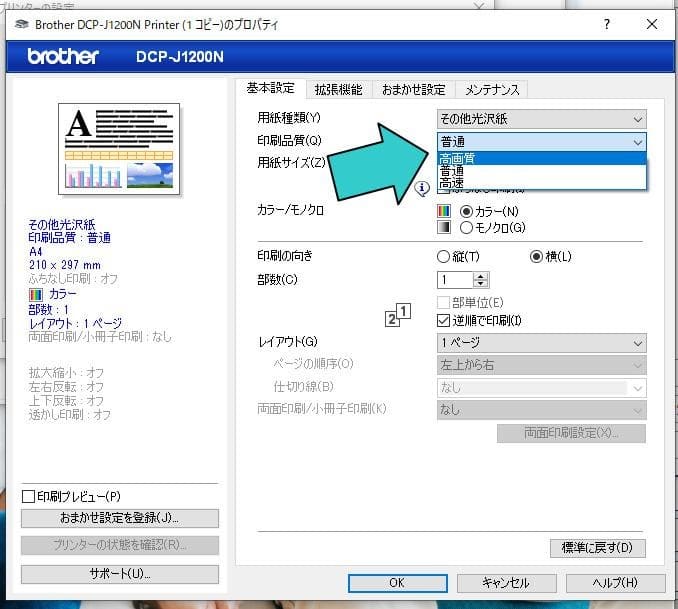Click the 両面印刷設定(X) button

[571, 433]
